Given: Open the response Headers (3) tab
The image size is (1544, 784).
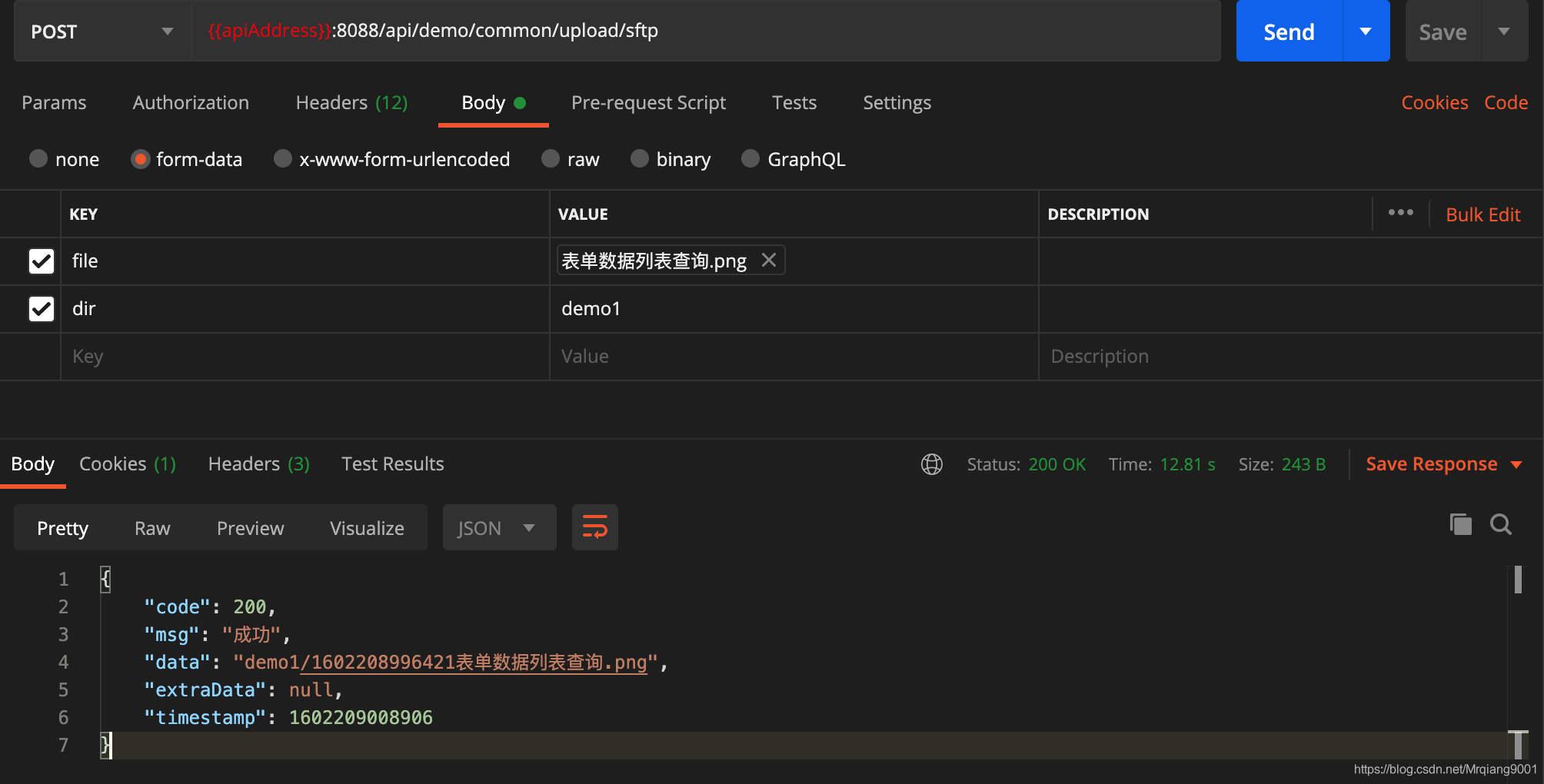Looking at the screenshot, I should pos(259,463).
